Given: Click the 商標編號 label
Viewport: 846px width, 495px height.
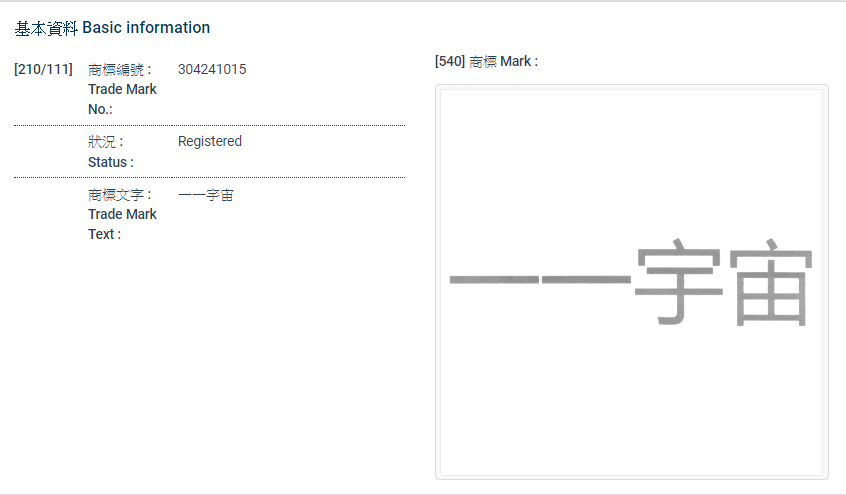Looking at the screenshot, I should [x=118, y=69].
